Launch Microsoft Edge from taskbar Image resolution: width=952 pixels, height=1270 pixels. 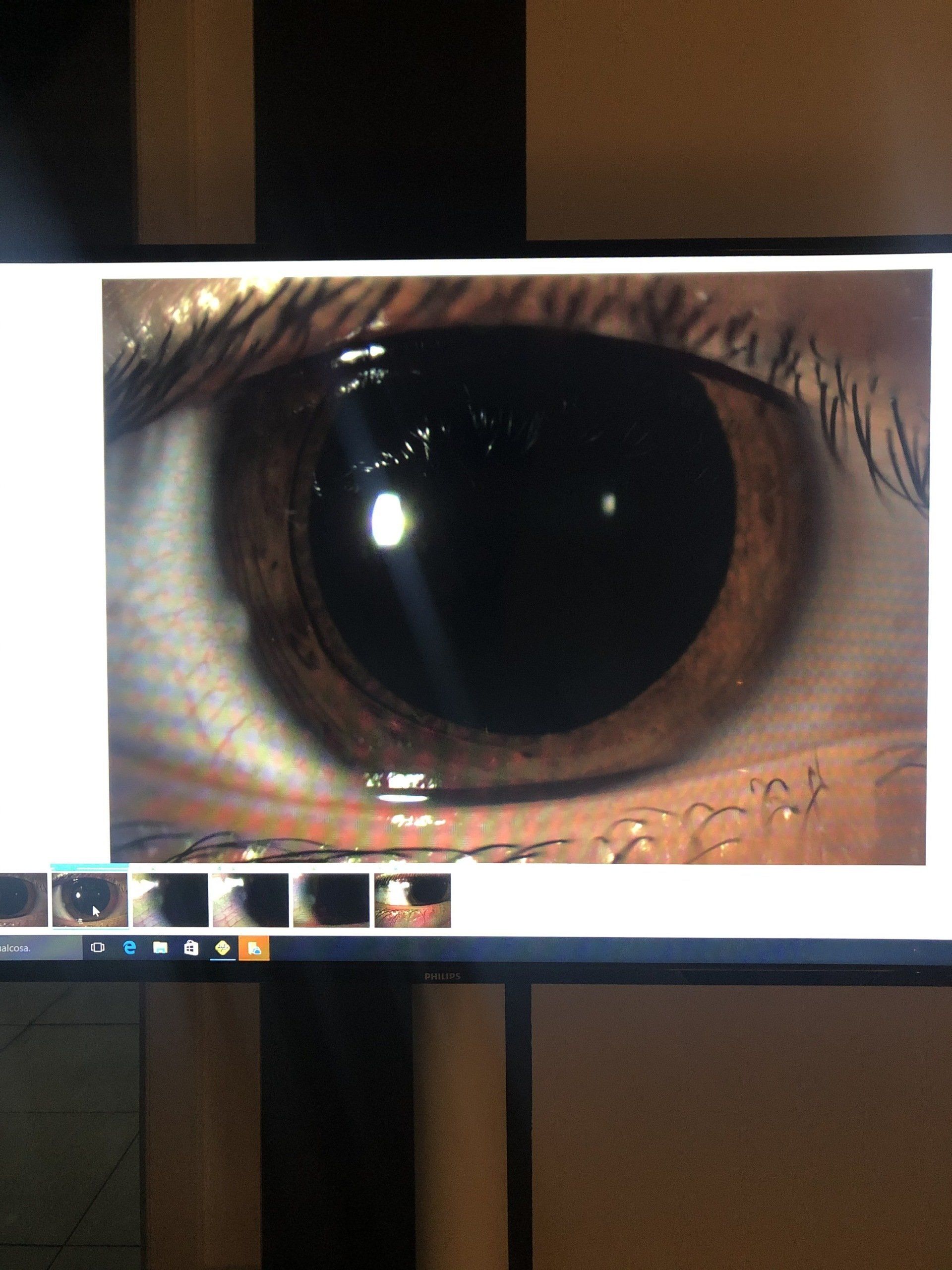[x=130, y=948]
